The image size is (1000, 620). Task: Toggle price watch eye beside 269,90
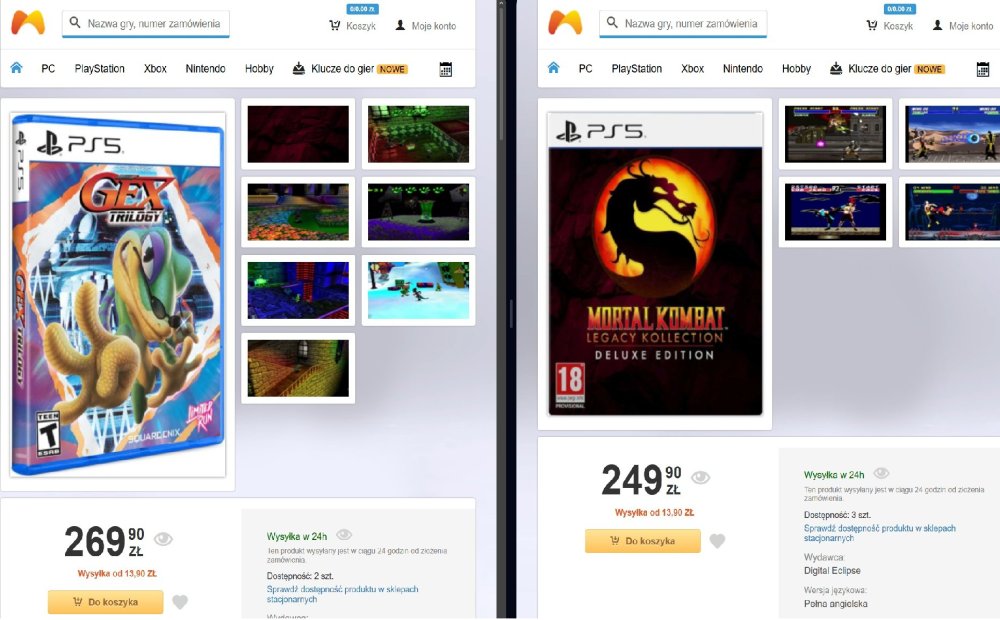pos(163,539)
